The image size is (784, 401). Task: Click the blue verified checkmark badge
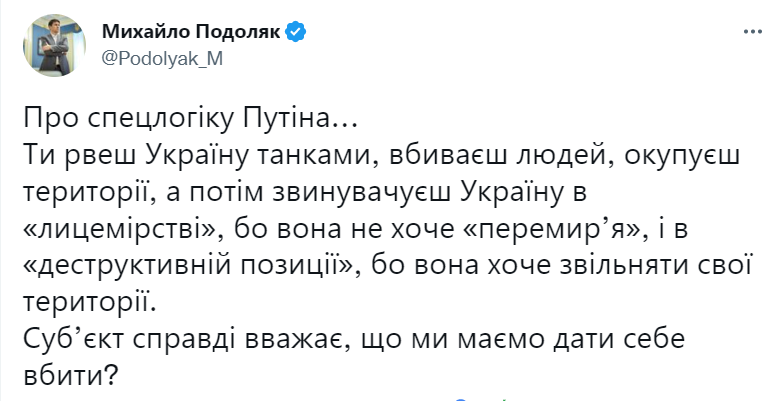[x=296, y=32]
